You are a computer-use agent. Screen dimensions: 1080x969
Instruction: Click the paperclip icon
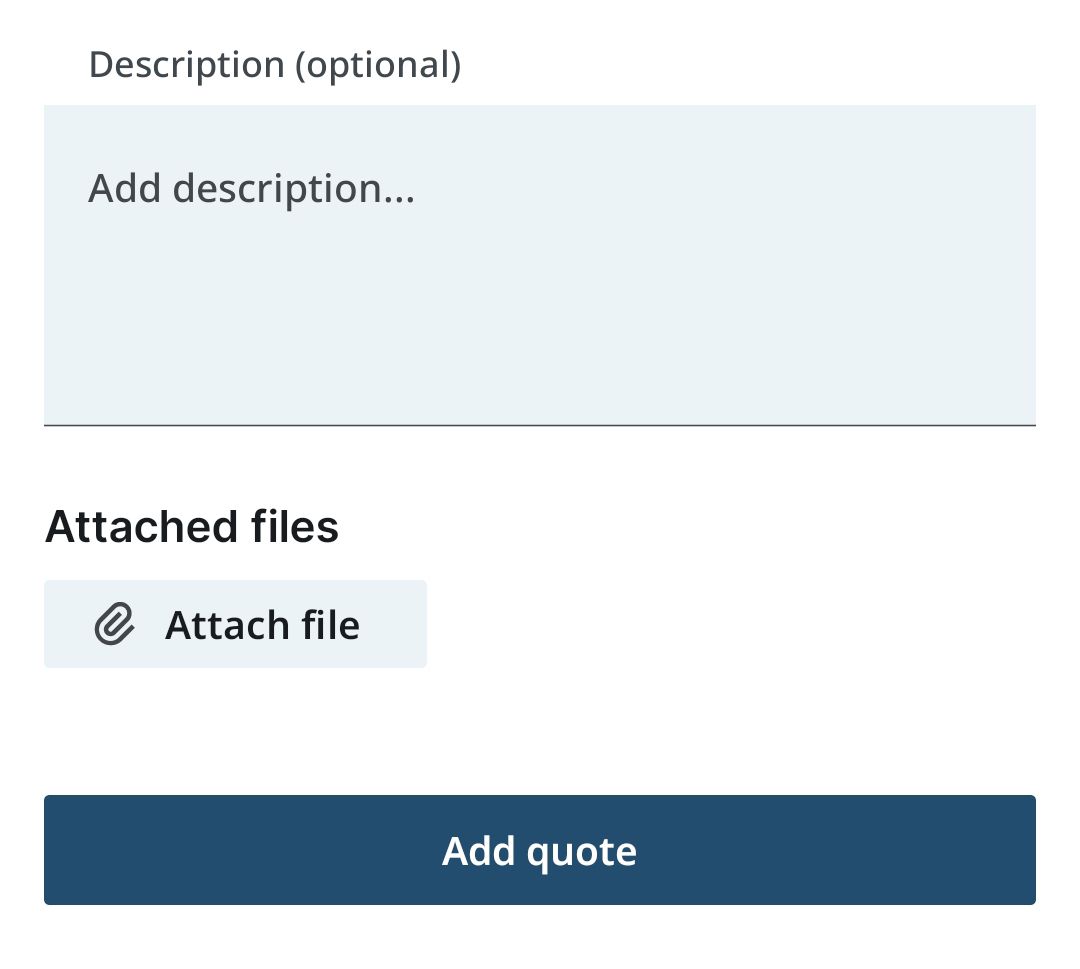(x=114, y=624)
